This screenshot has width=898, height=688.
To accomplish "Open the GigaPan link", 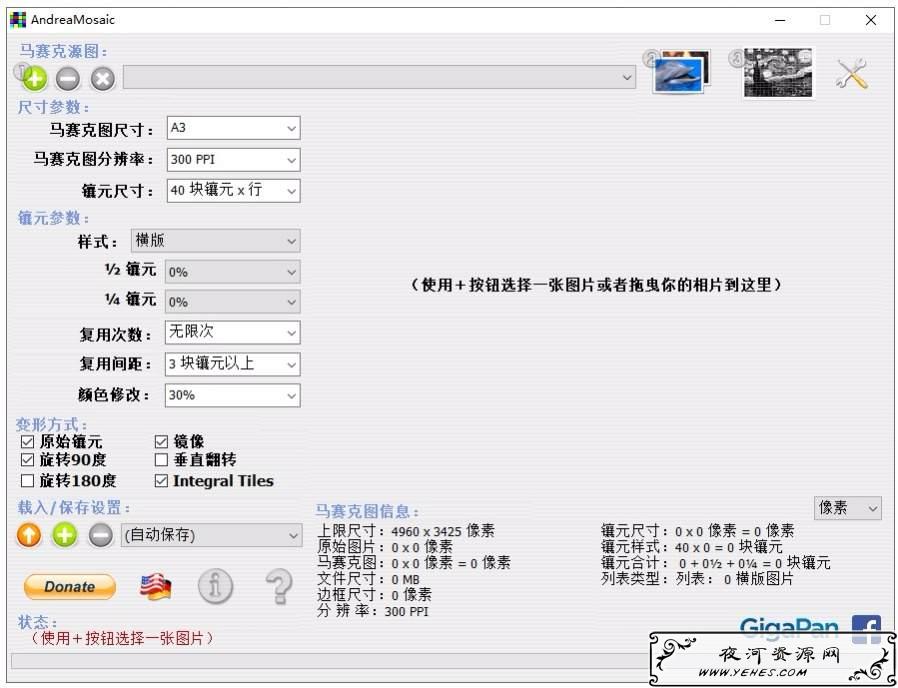I will [789, 626].
